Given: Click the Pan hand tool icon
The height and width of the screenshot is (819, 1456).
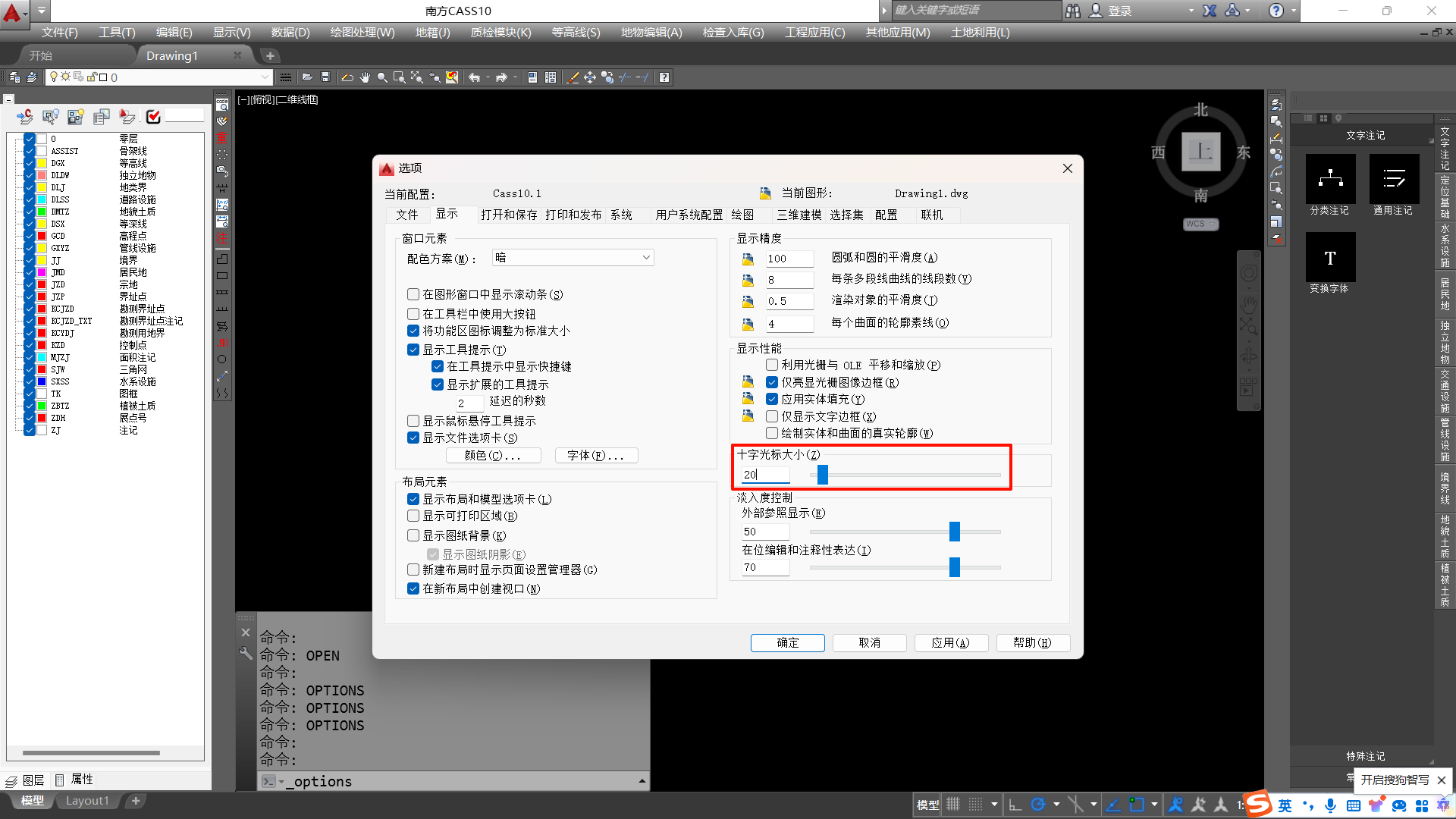Looking at the screenshot, I should click(365, 77).
